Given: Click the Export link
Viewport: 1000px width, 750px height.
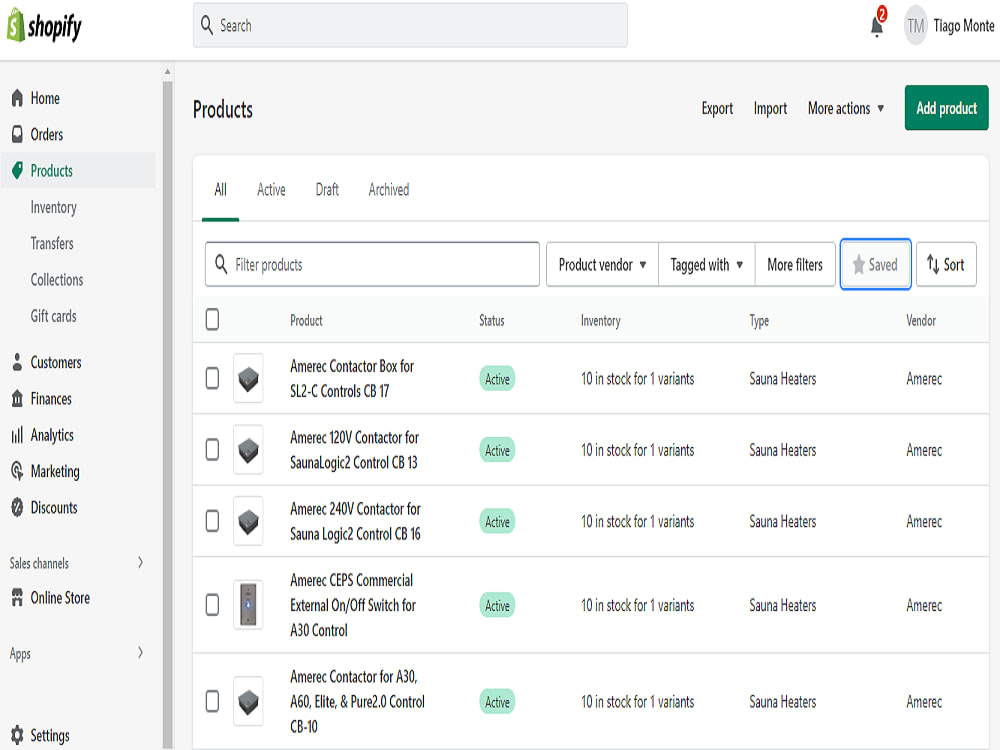Looking at the screenshot, I should coord(717,108).
